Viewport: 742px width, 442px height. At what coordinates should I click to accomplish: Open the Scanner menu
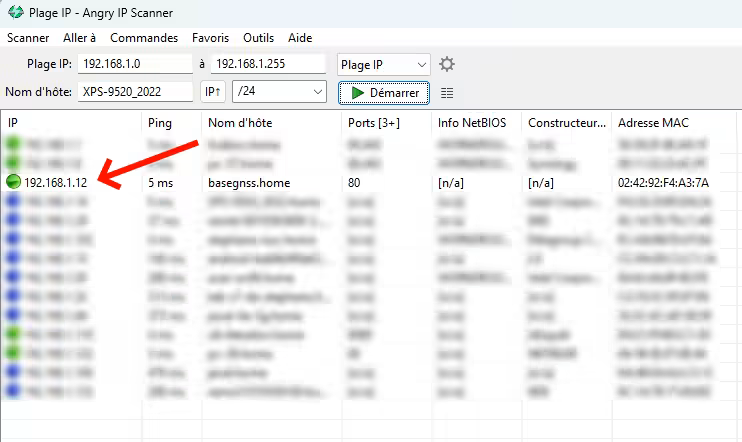point(28,38)
